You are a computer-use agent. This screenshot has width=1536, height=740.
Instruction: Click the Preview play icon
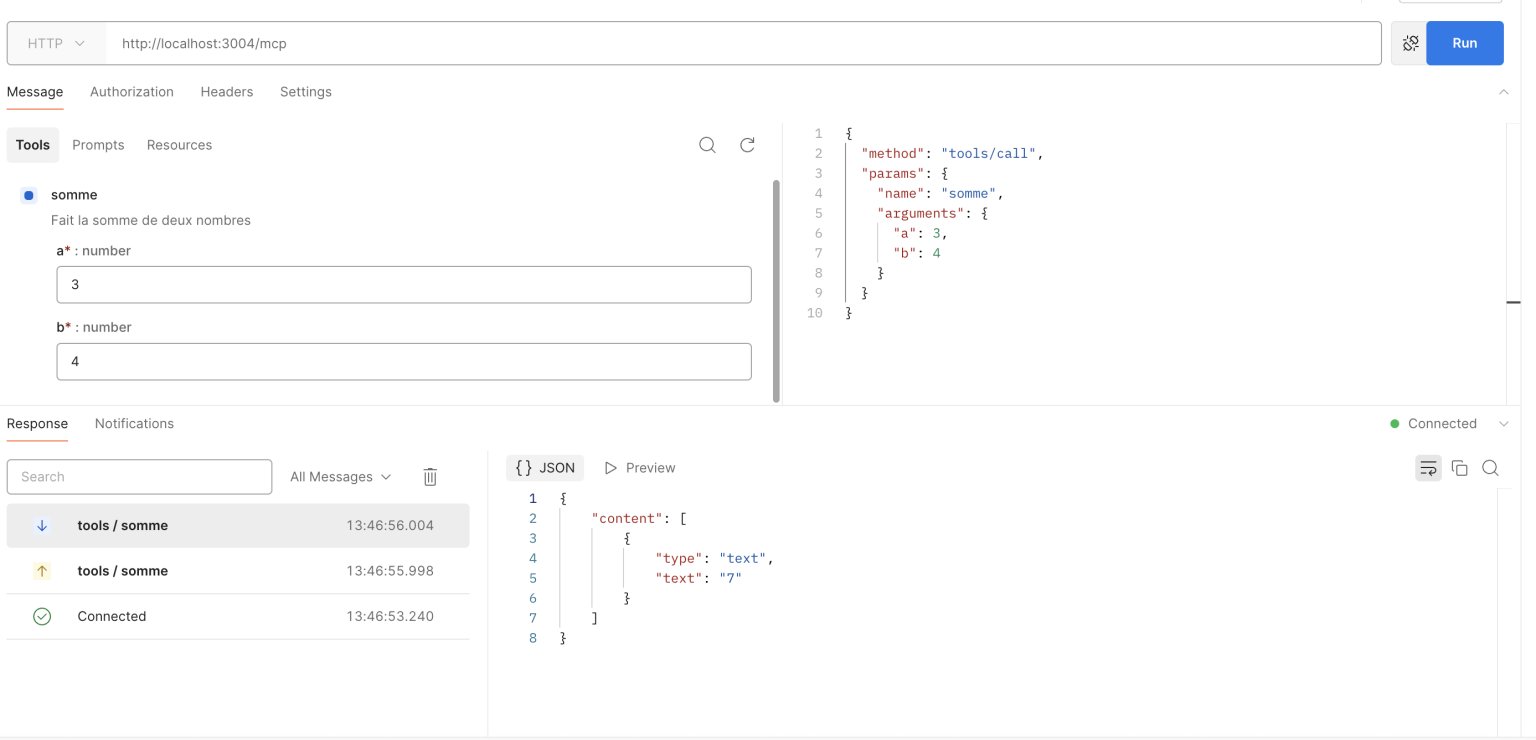[x=610, y=468]
